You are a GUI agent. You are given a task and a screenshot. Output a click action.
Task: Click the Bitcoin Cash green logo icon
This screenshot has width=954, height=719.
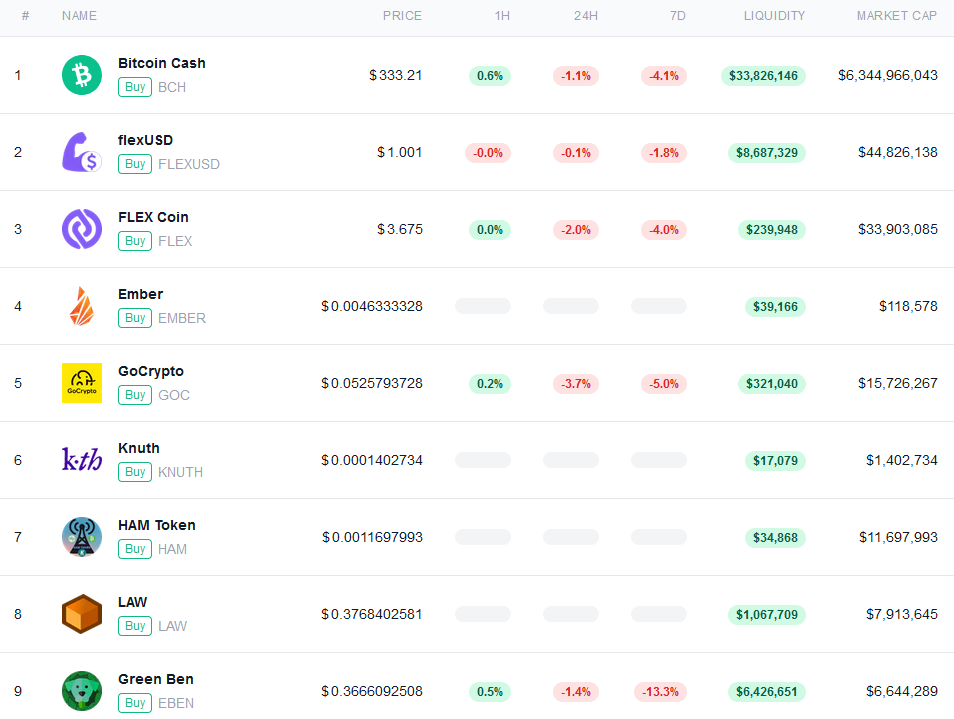point(82,75)
